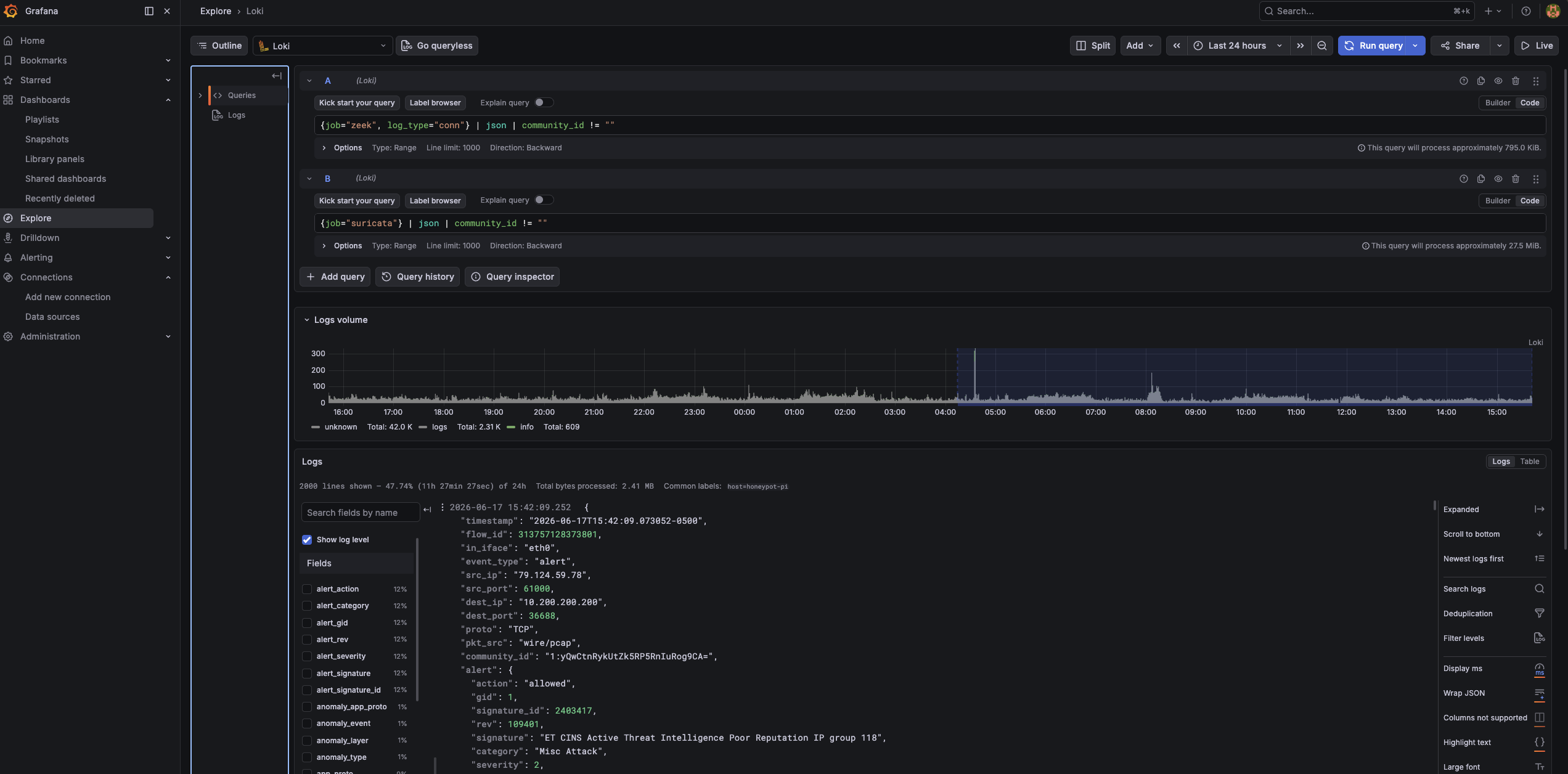Collapse the outline panel arrow
This screenshot has width=1568, height=774.
click(x=277, y=76)
